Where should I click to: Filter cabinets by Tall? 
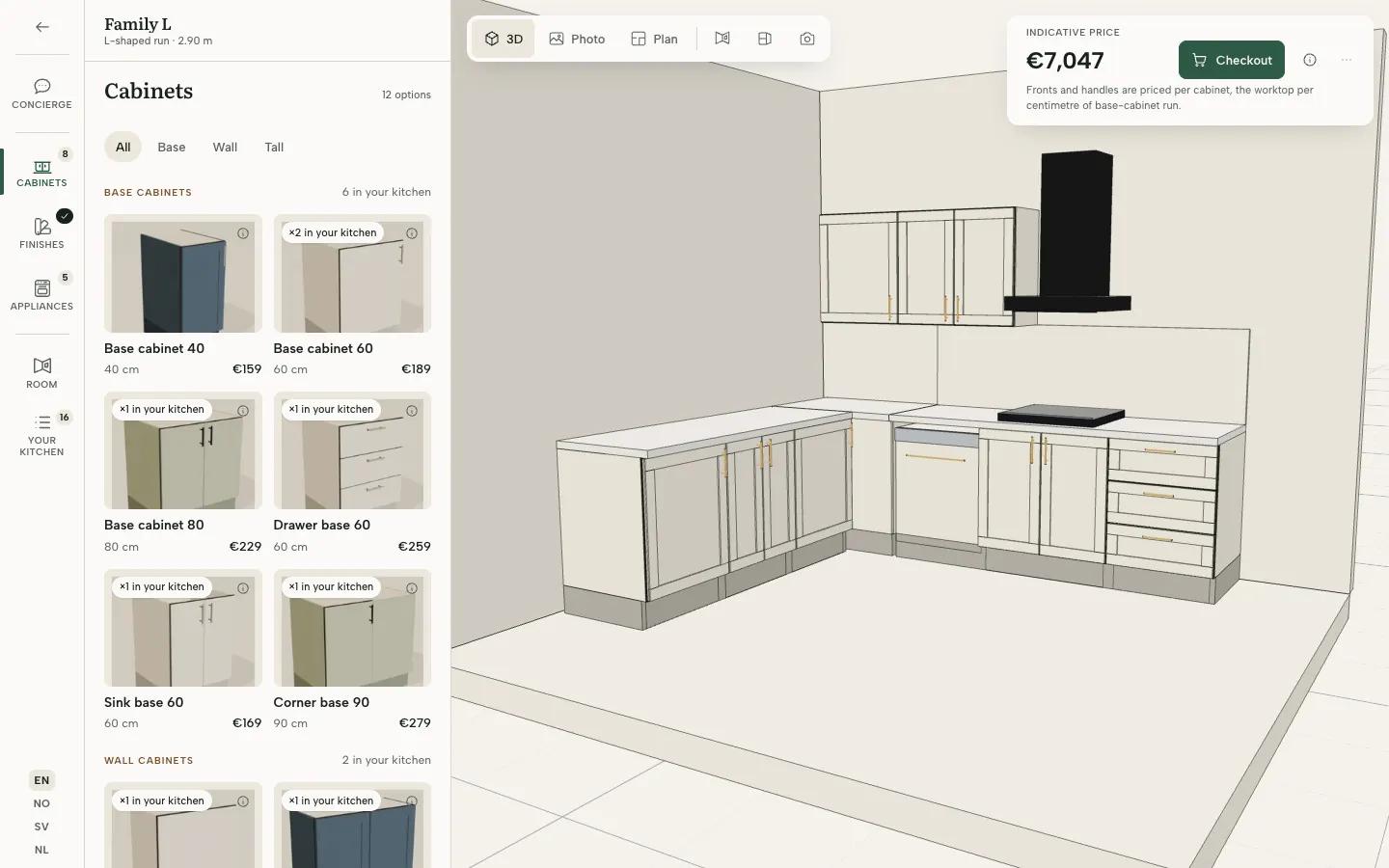point(274,147)
